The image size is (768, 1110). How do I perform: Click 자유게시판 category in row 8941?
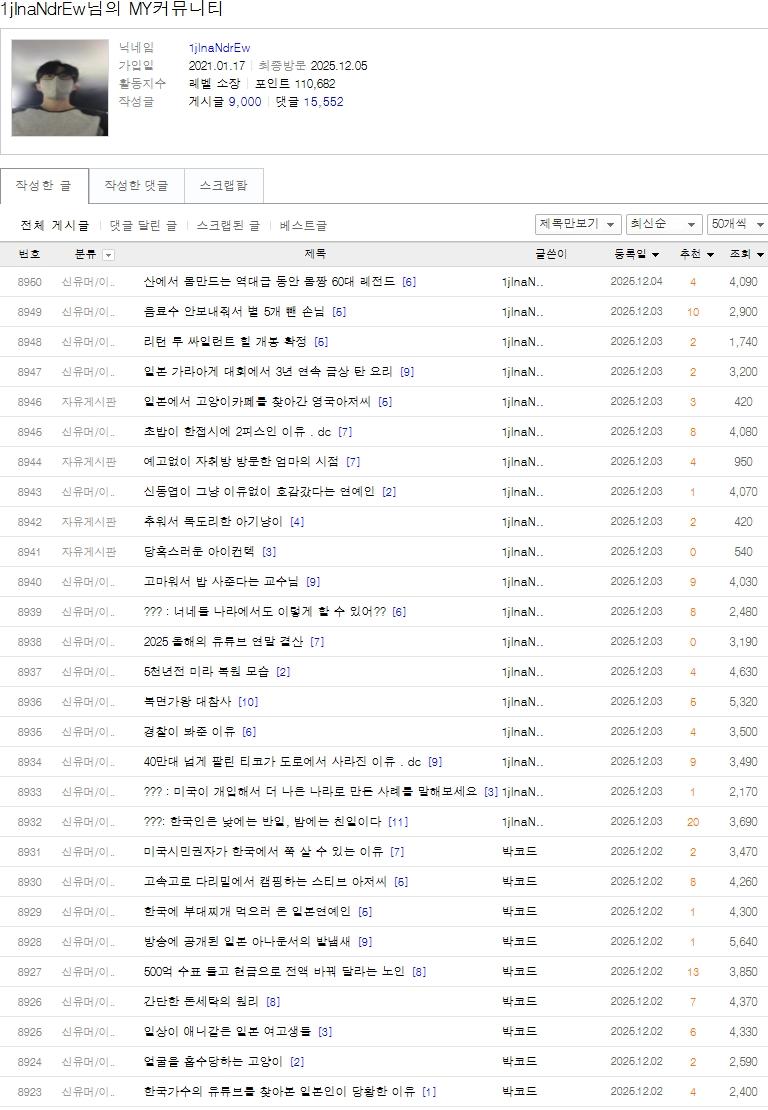click(88, 551)
